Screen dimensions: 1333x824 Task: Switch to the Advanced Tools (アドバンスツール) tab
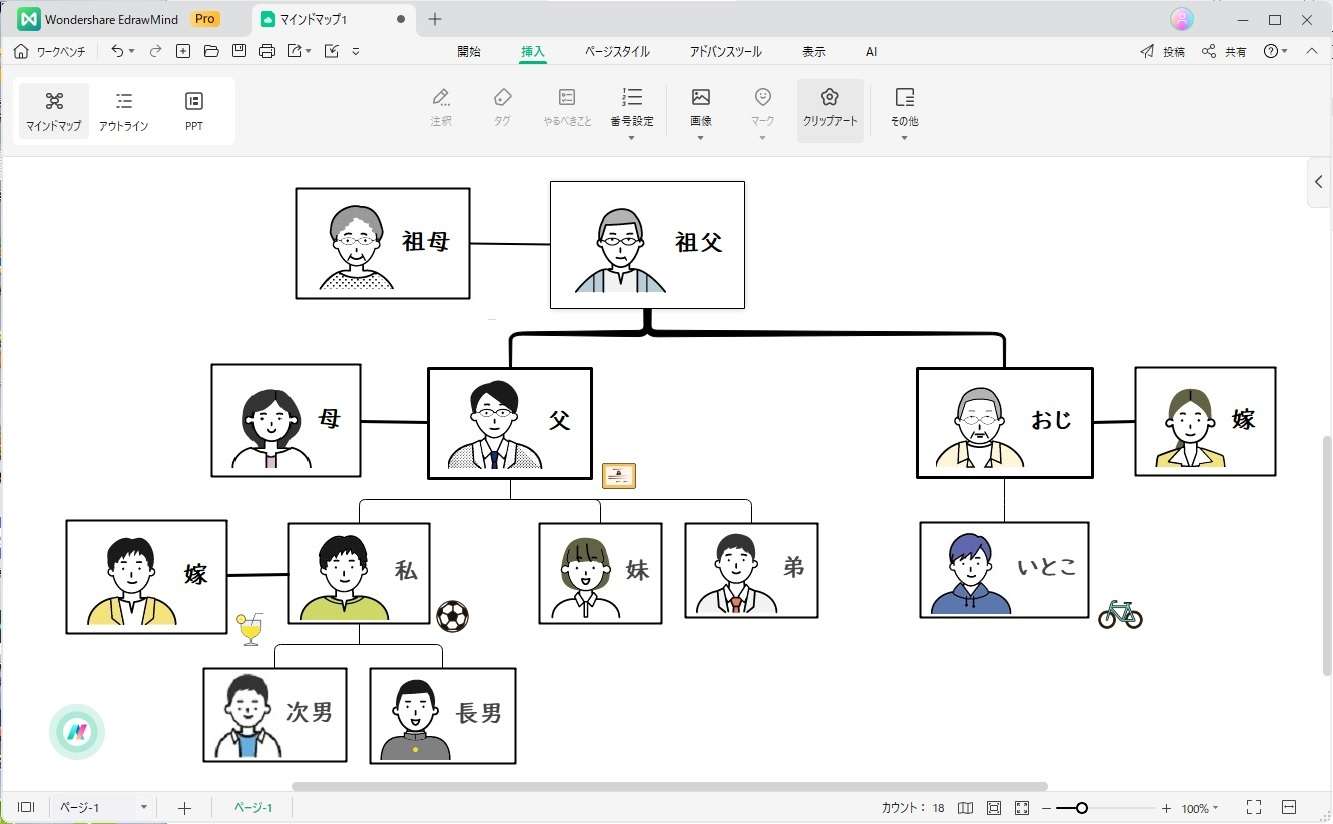(724, 52)
